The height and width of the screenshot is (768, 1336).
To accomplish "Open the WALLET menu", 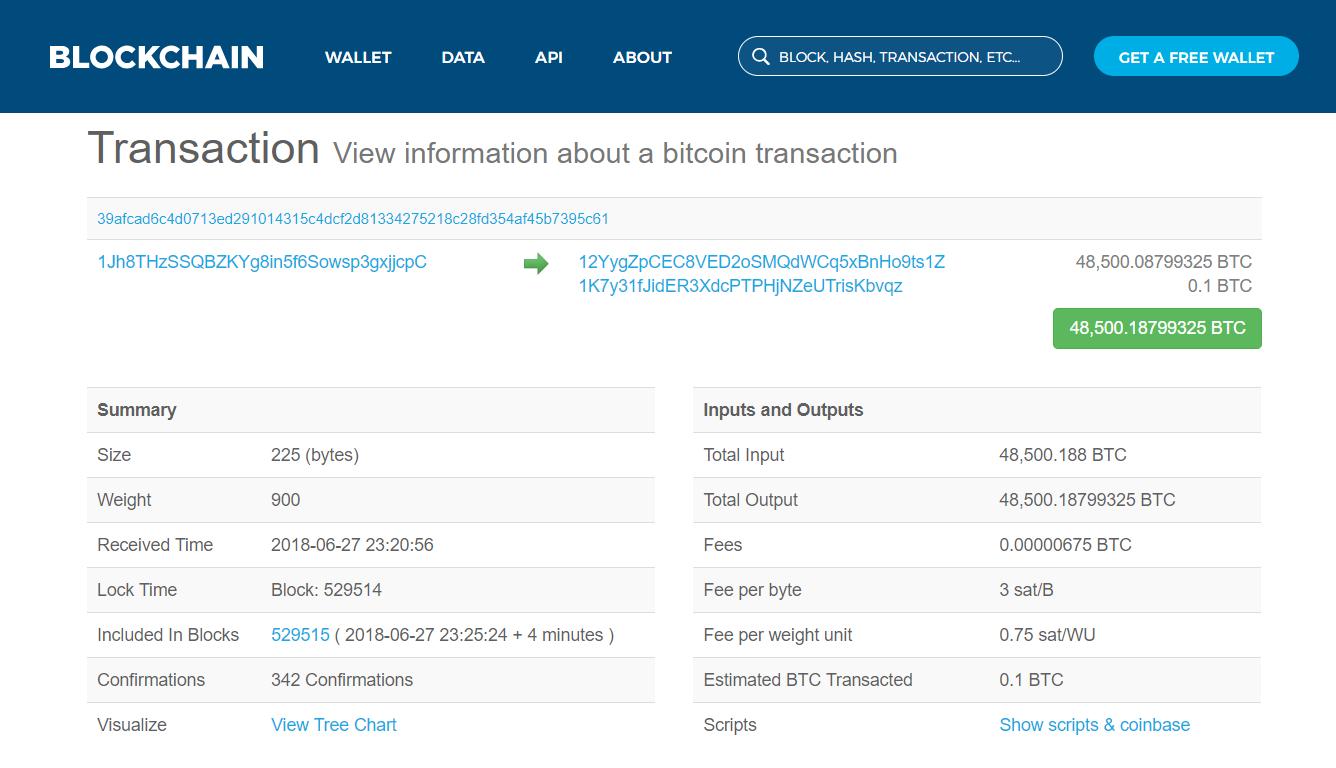I will 357,57.
